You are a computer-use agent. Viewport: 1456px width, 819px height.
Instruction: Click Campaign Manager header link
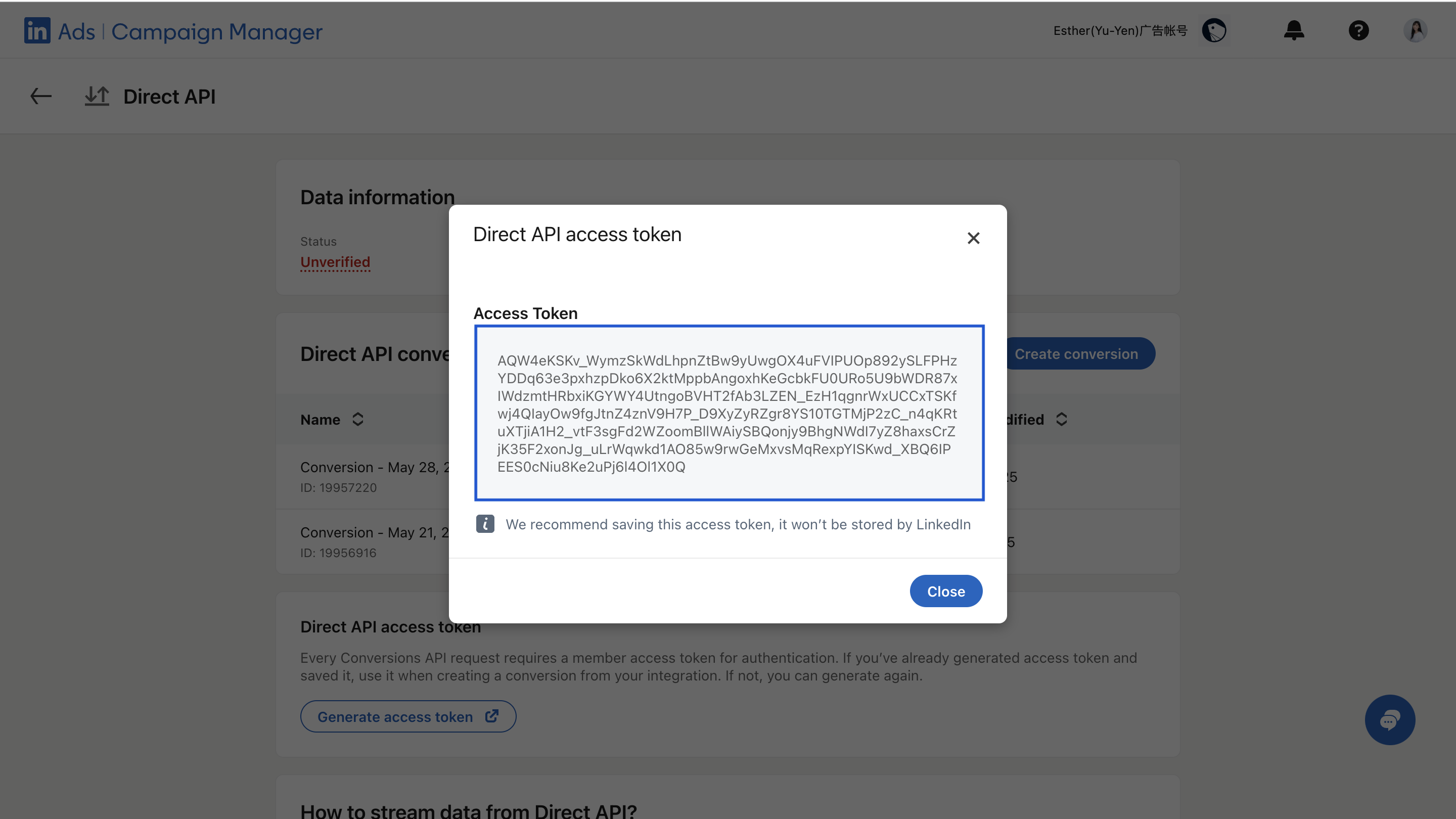tap(216, 32)
